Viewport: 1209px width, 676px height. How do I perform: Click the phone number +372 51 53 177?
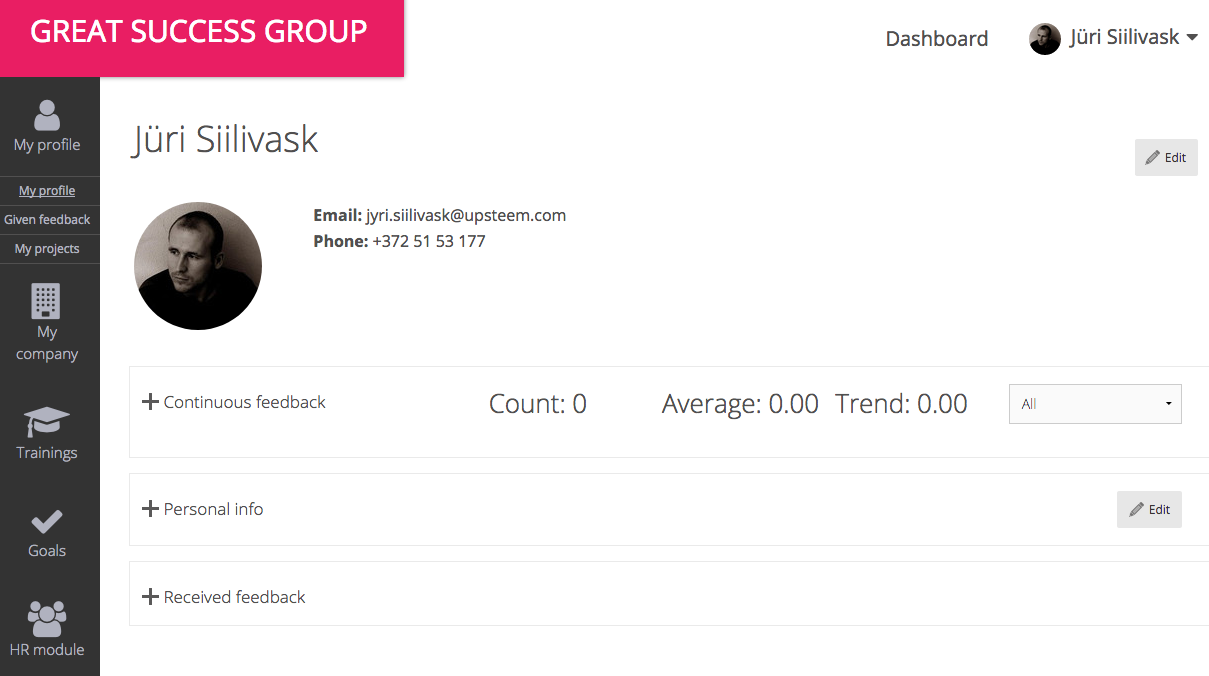point(429,241)
